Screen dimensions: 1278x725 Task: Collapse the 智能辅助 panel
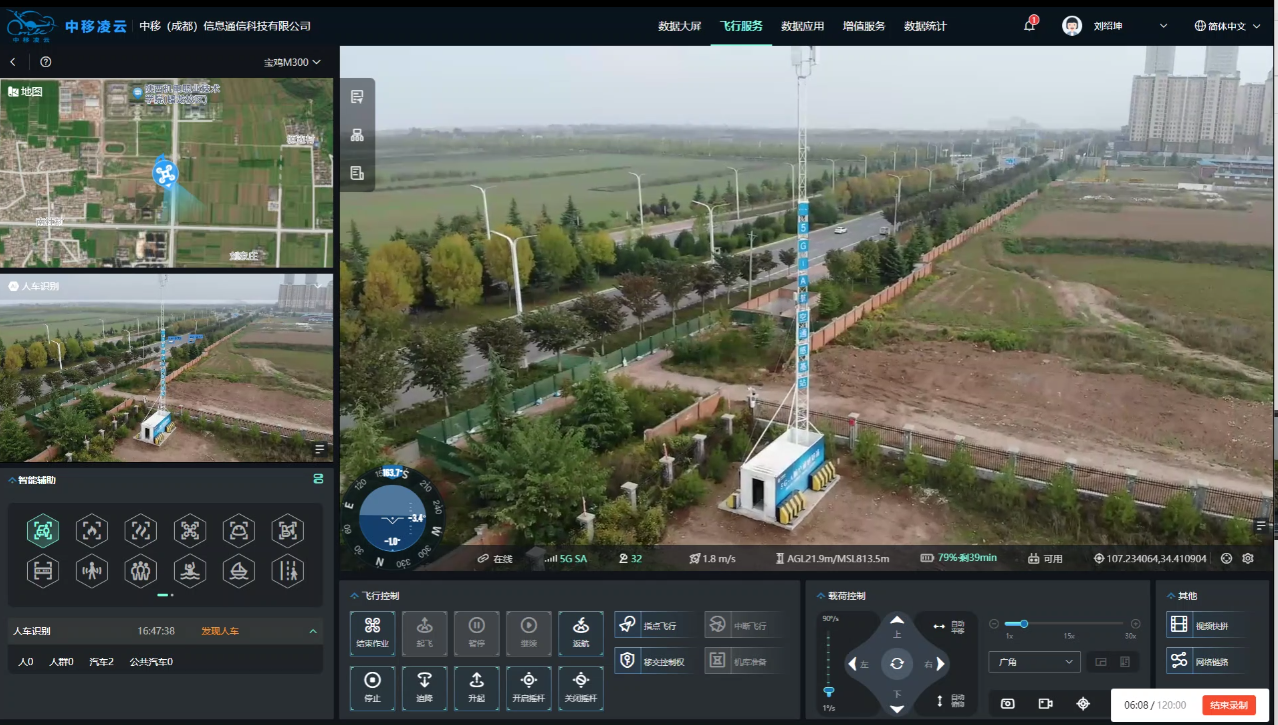point(13,480)
